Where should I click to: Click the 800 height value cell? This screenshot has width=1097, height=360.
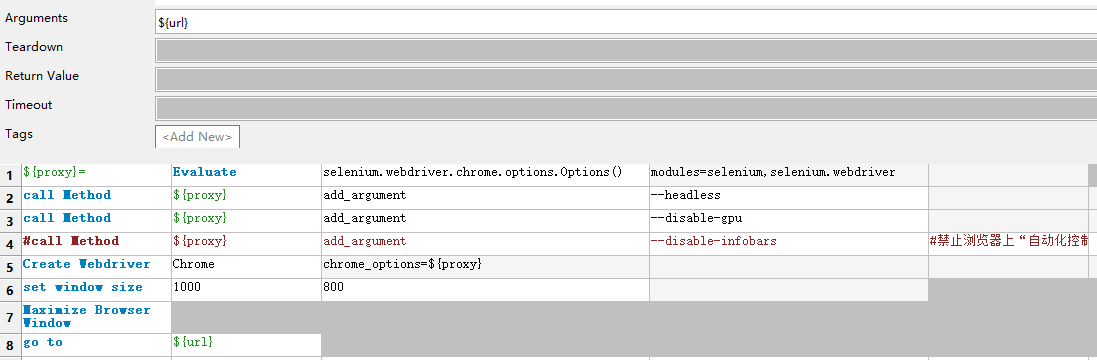486,290
